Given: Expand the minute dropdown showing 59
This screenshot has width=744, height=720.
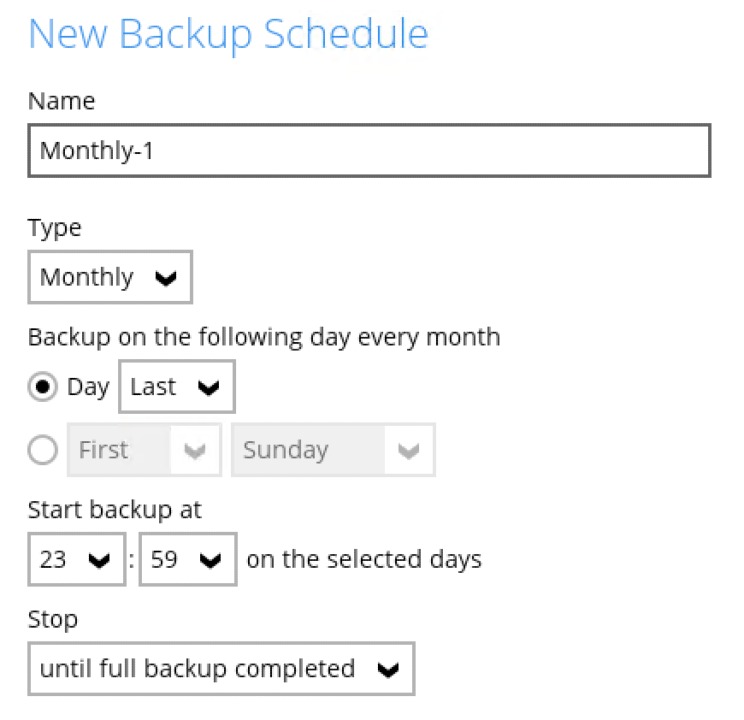Looking at the screenshot, I should [x=187, y=559].
